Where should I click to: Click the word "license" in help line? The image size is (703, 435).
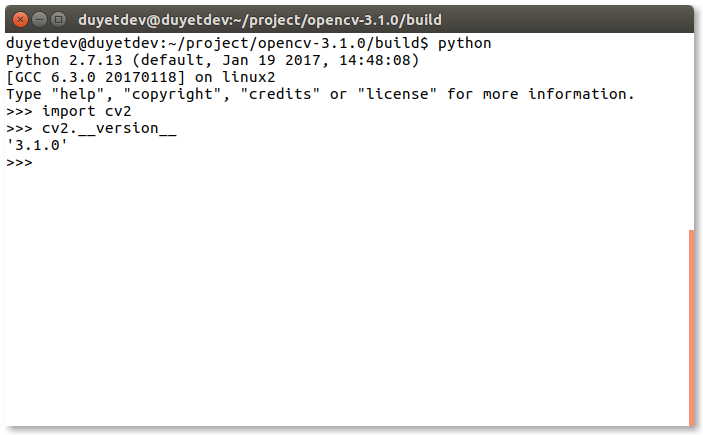pos(397,94)
